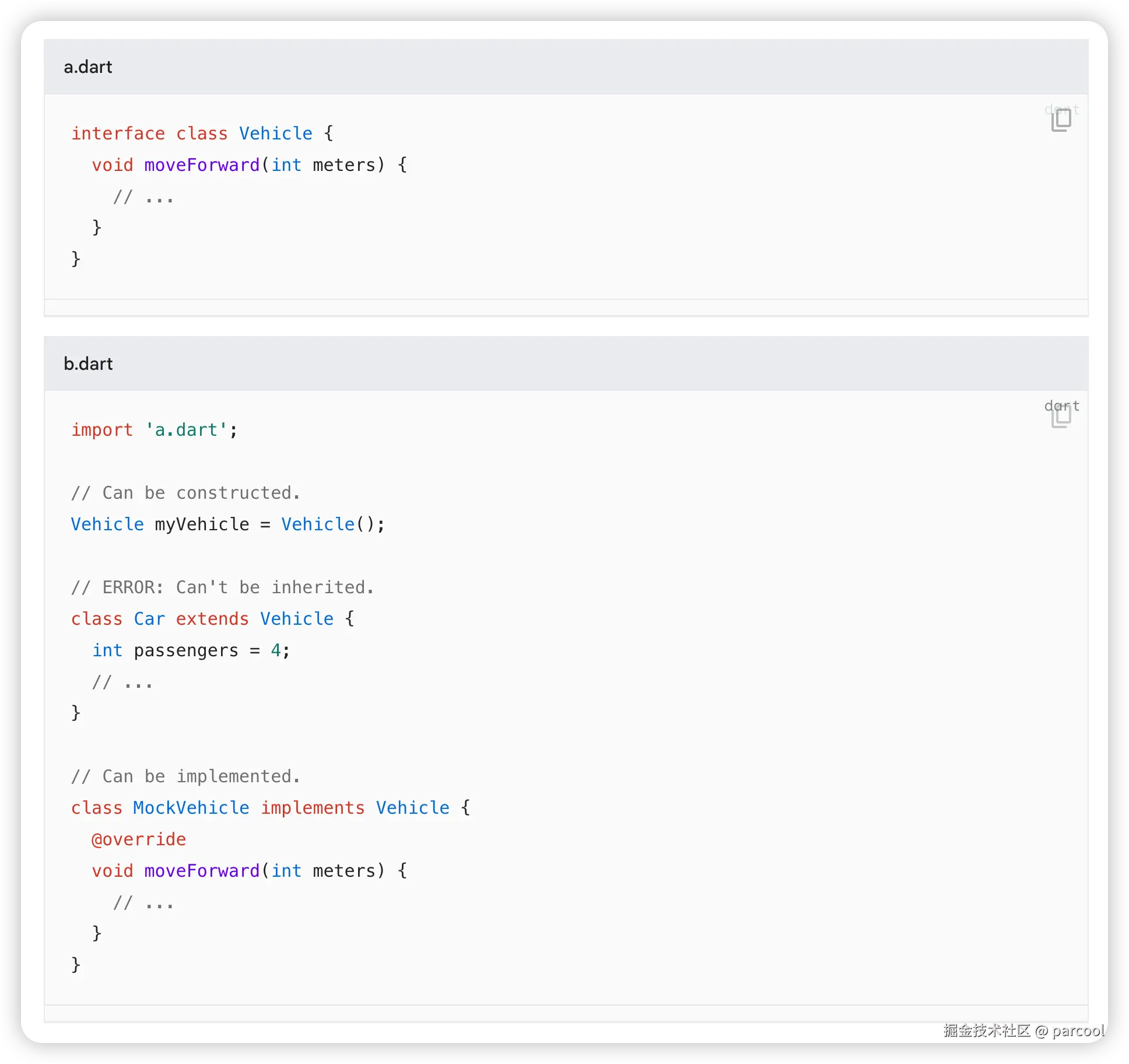Click the '@override' annotation

(139, 839)
